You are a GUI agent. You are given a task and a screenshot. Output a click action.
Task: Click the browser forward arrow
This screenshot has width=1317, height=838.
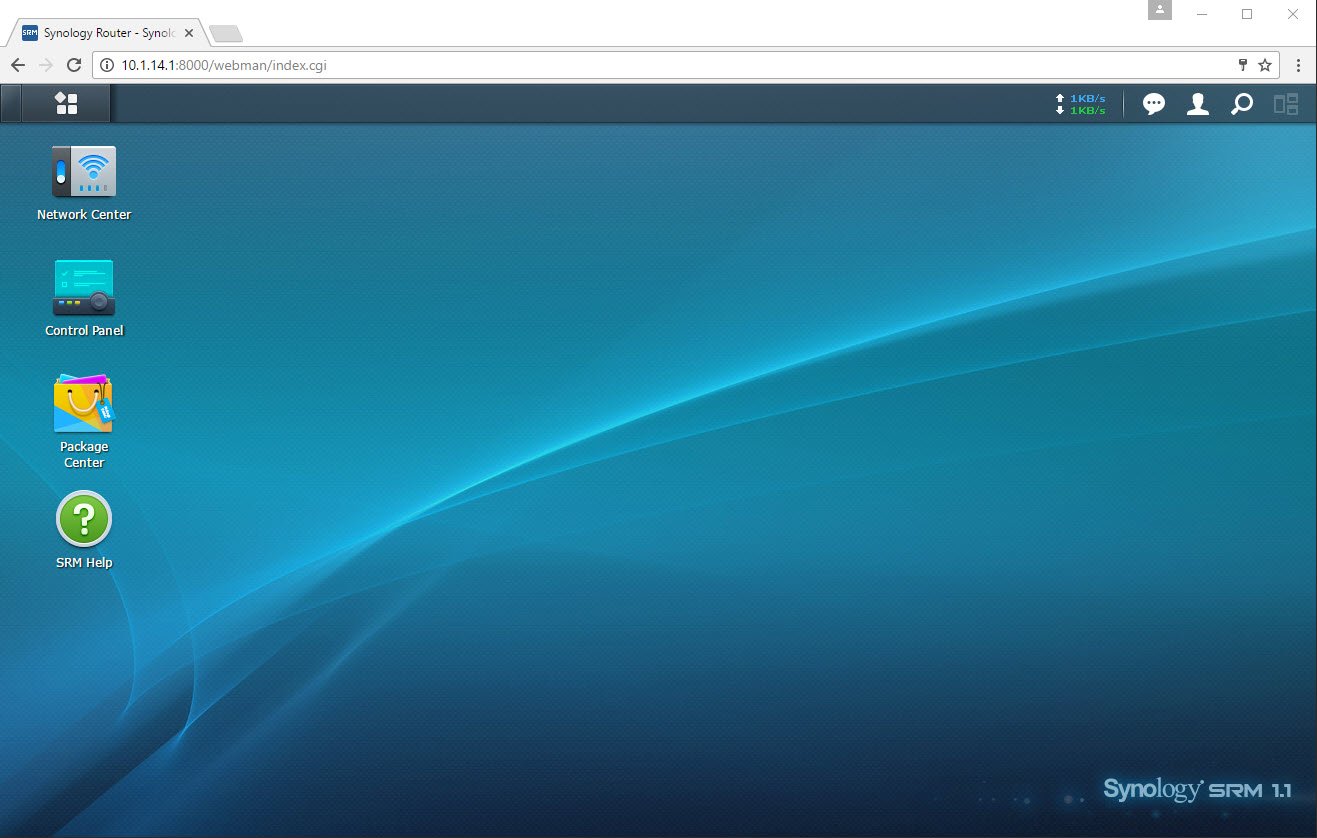point(45,65)
